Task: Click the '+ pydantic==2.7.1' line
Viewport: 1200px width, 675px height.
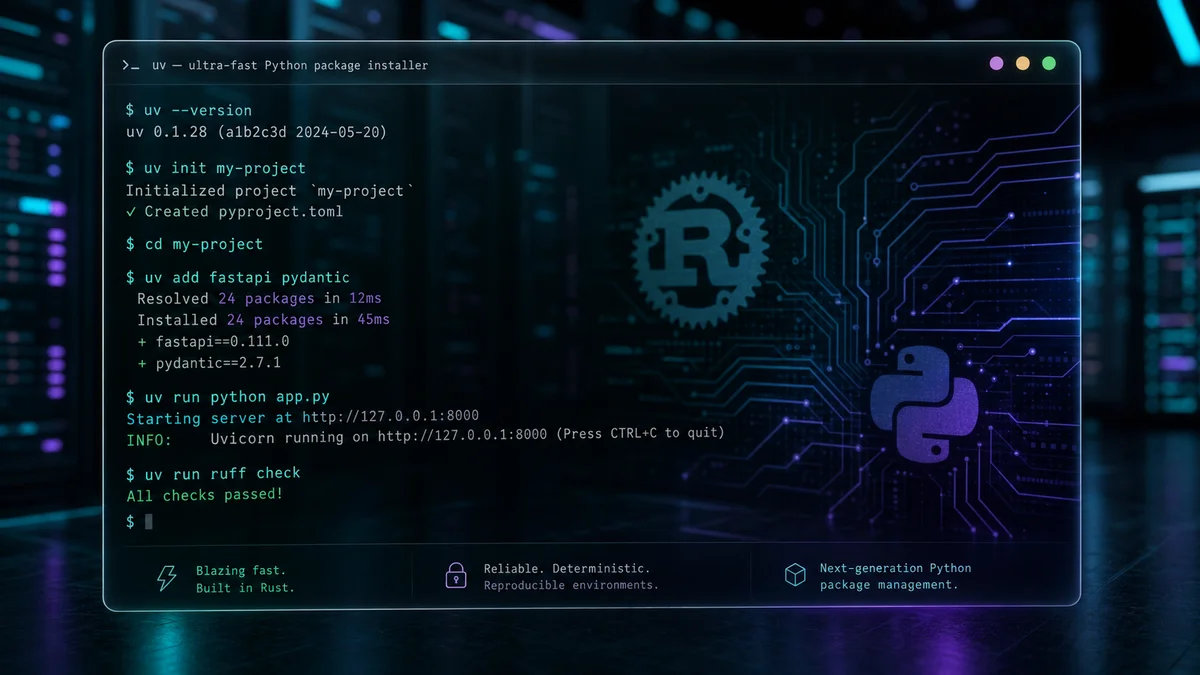Action: point(209,363)
